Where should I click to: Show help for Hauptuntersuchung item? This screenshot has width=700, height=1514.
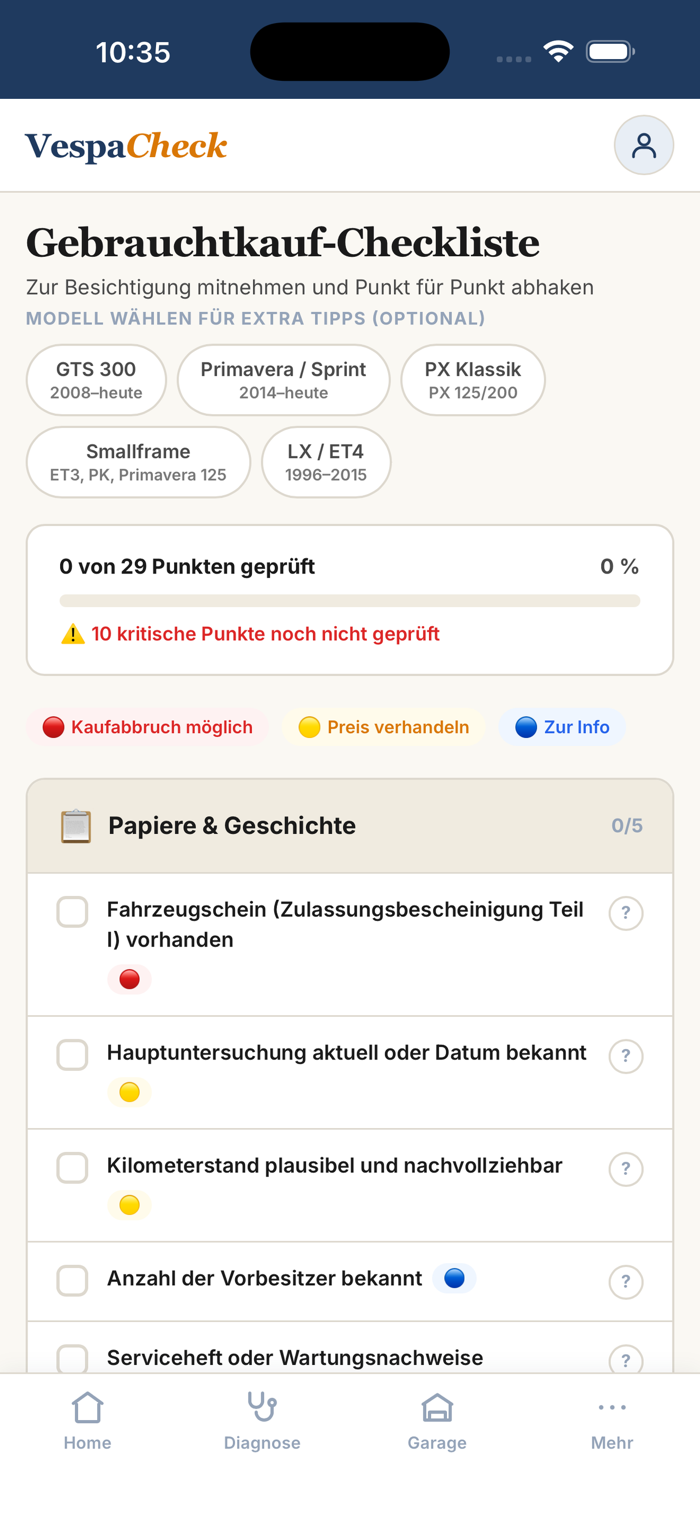coord(626,1056)
